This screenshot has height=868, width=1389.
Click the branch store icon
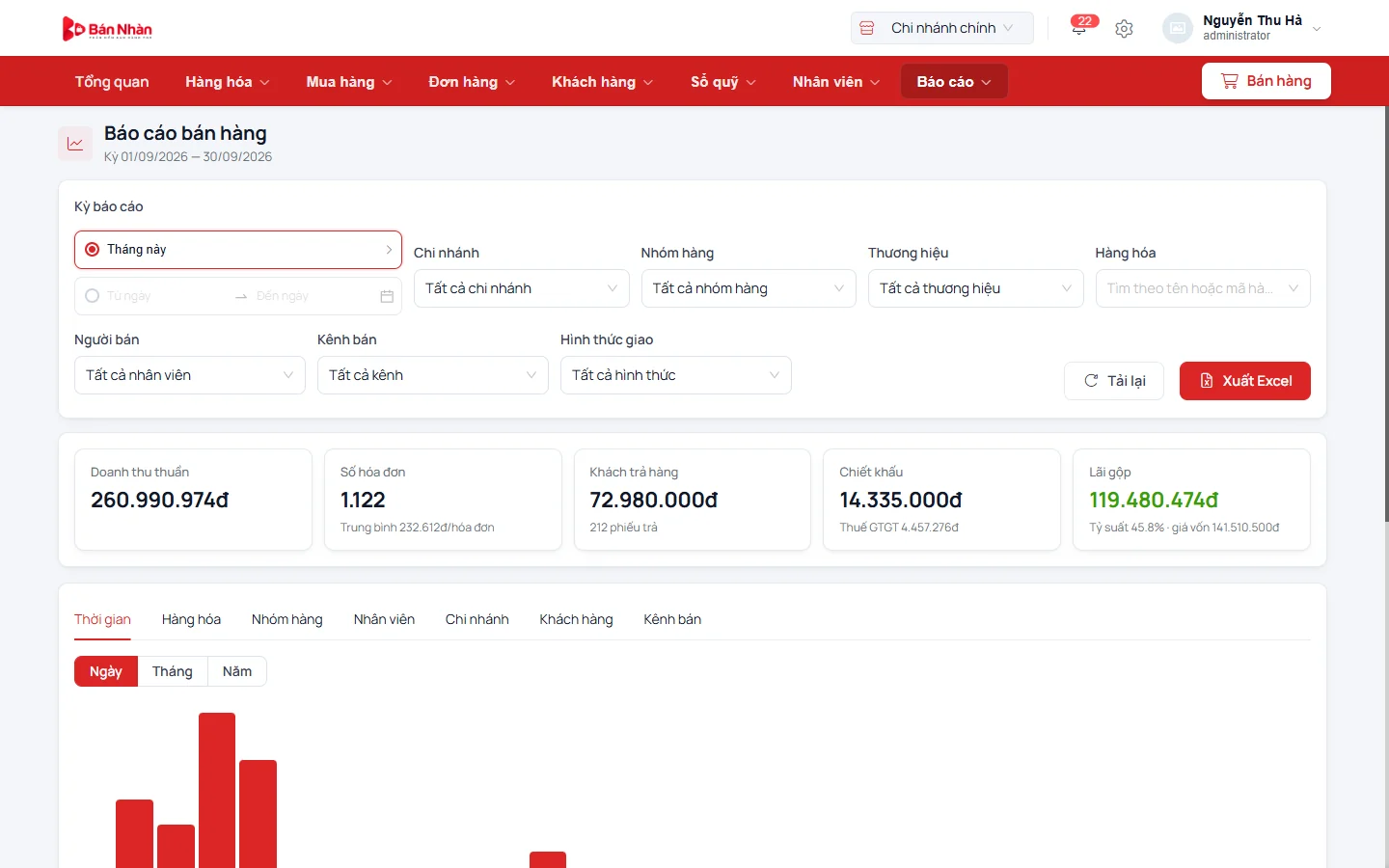(867, 28)
